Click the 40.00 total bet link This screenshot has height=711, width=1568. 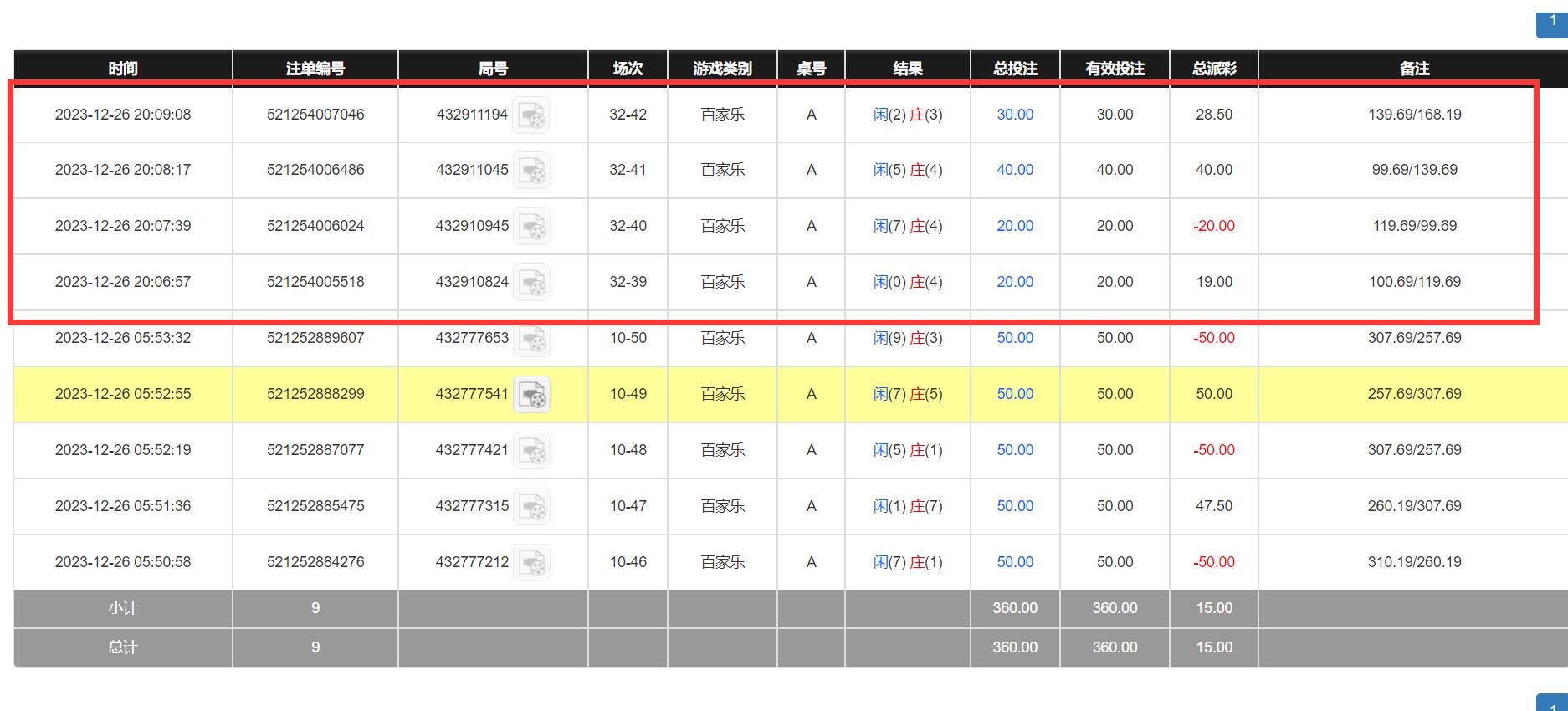point(1015,170)
